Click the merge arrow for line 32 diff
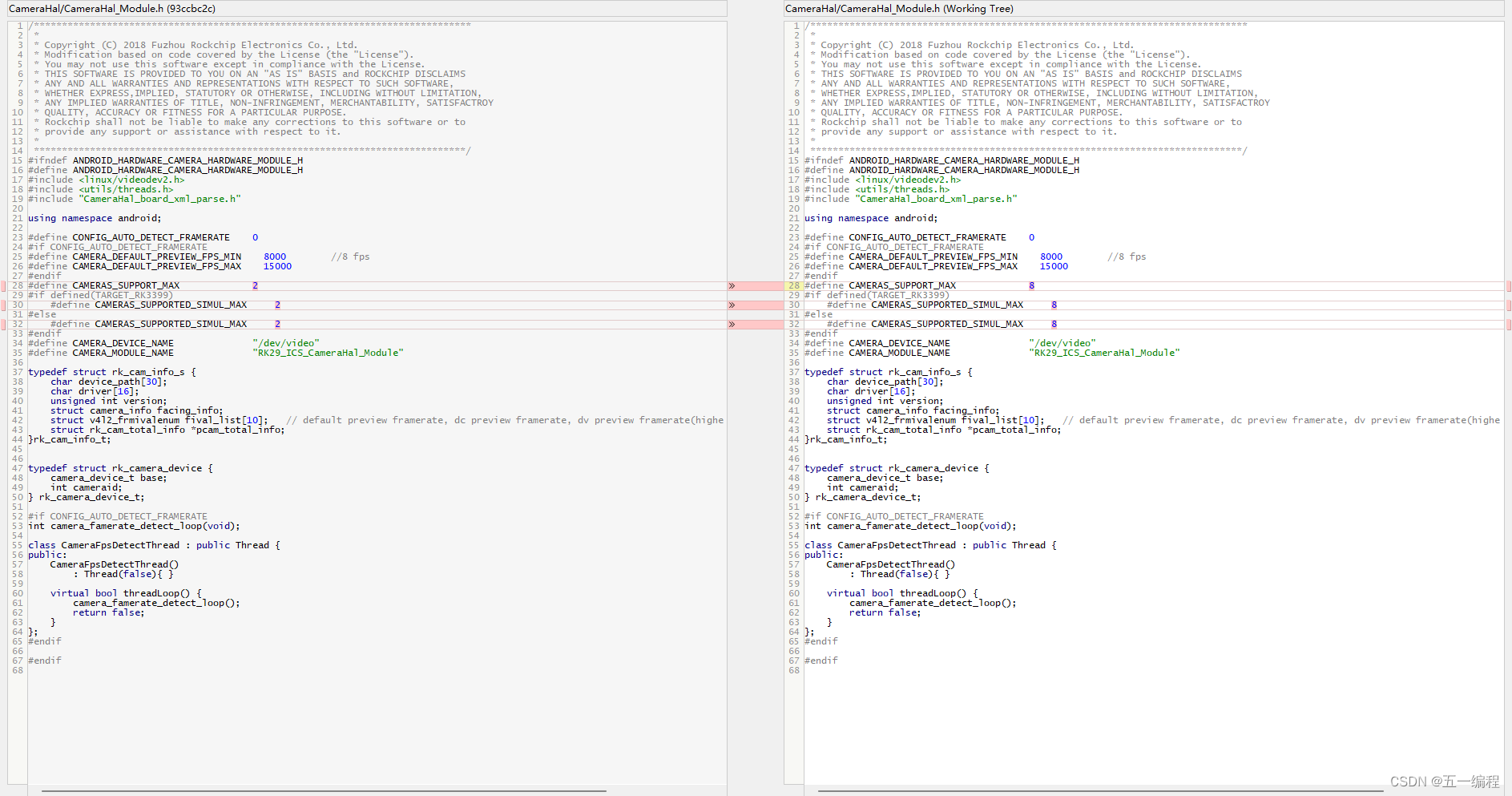This screenshot has height=796, width=1512. click(732, 325)
